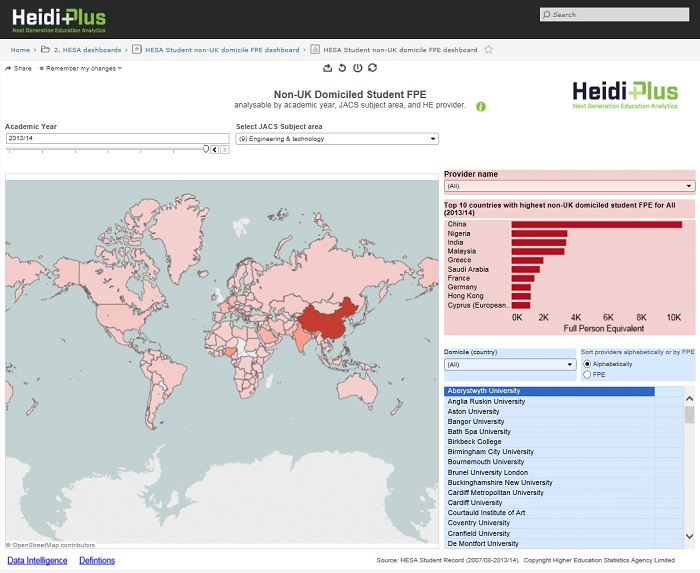The height and width of the screenshot is (573, 700).
Task: Select the FPE sort radio button
Action: [587, 375]
